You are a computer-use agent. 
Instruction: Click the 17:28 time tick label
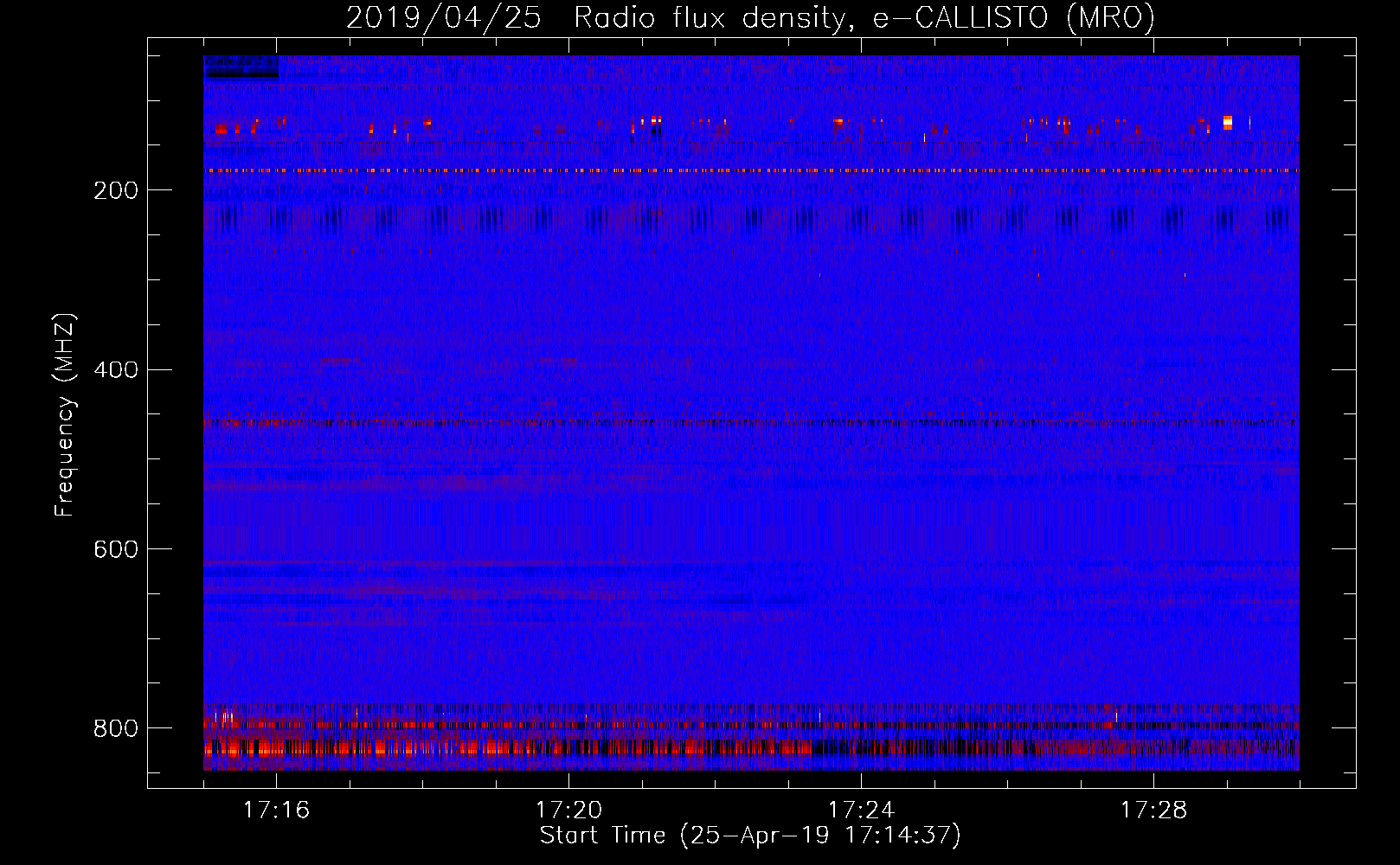(x=1153, y=811)
